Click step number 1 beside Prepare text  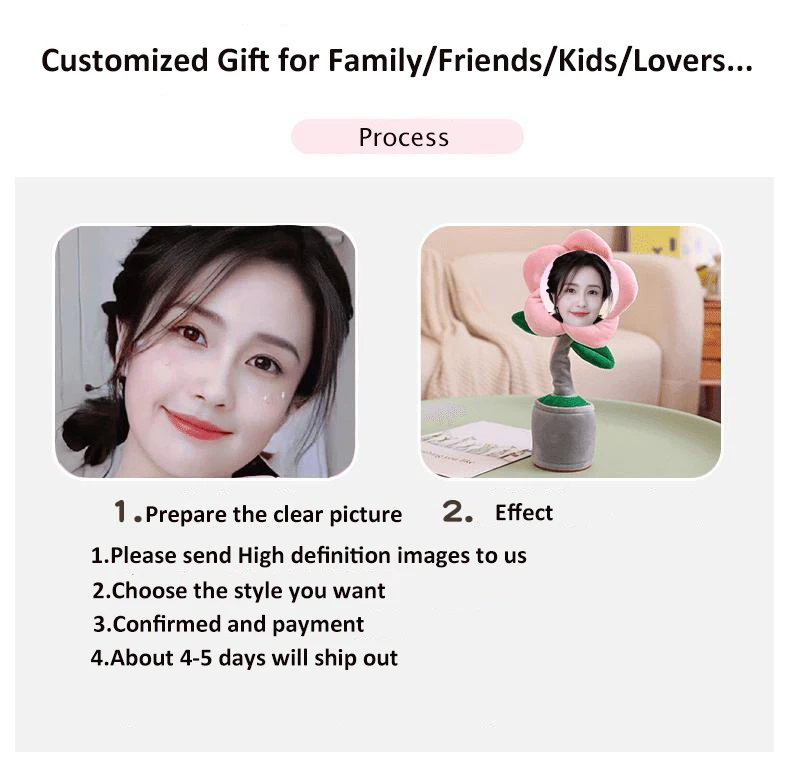coord(121,512)
